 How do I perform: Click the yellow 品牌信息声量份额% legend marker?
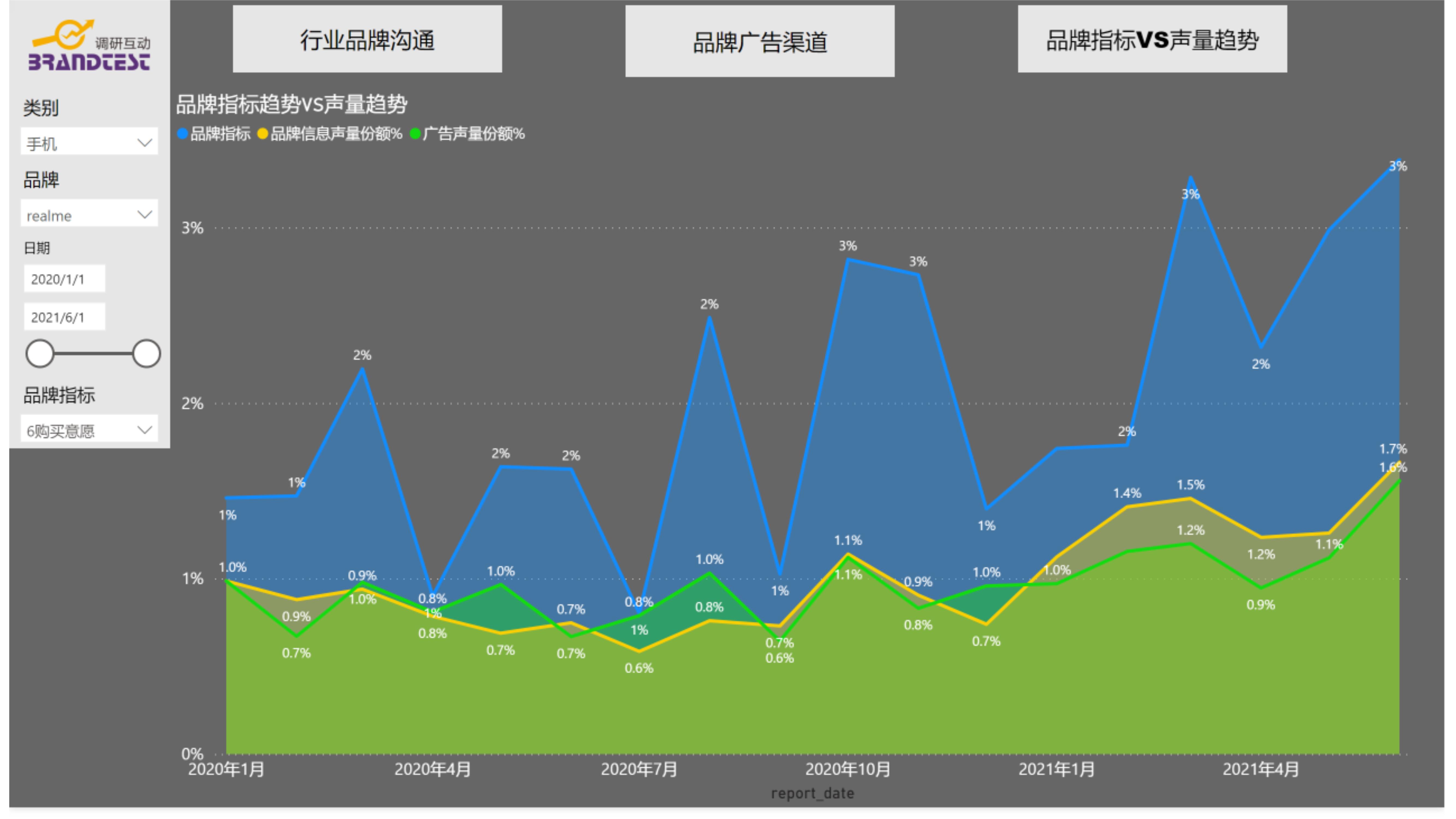(263, 134)
